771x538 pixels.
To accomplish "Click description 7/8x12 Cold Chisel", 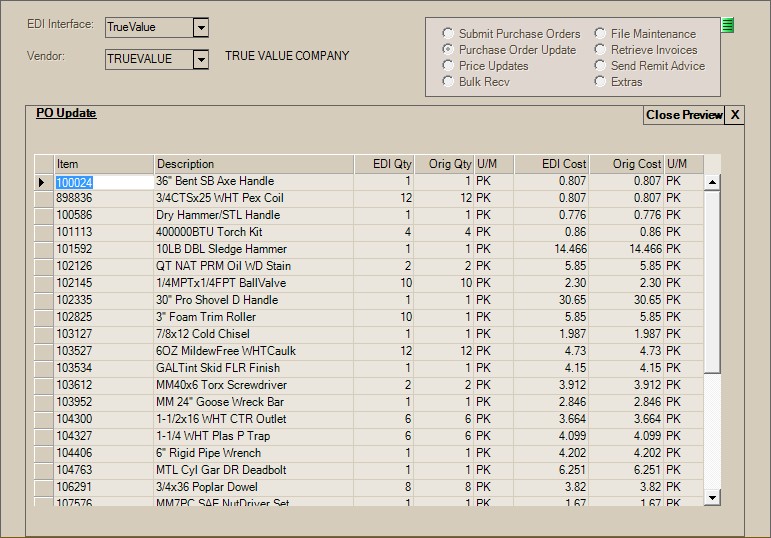I will point(203,334).
